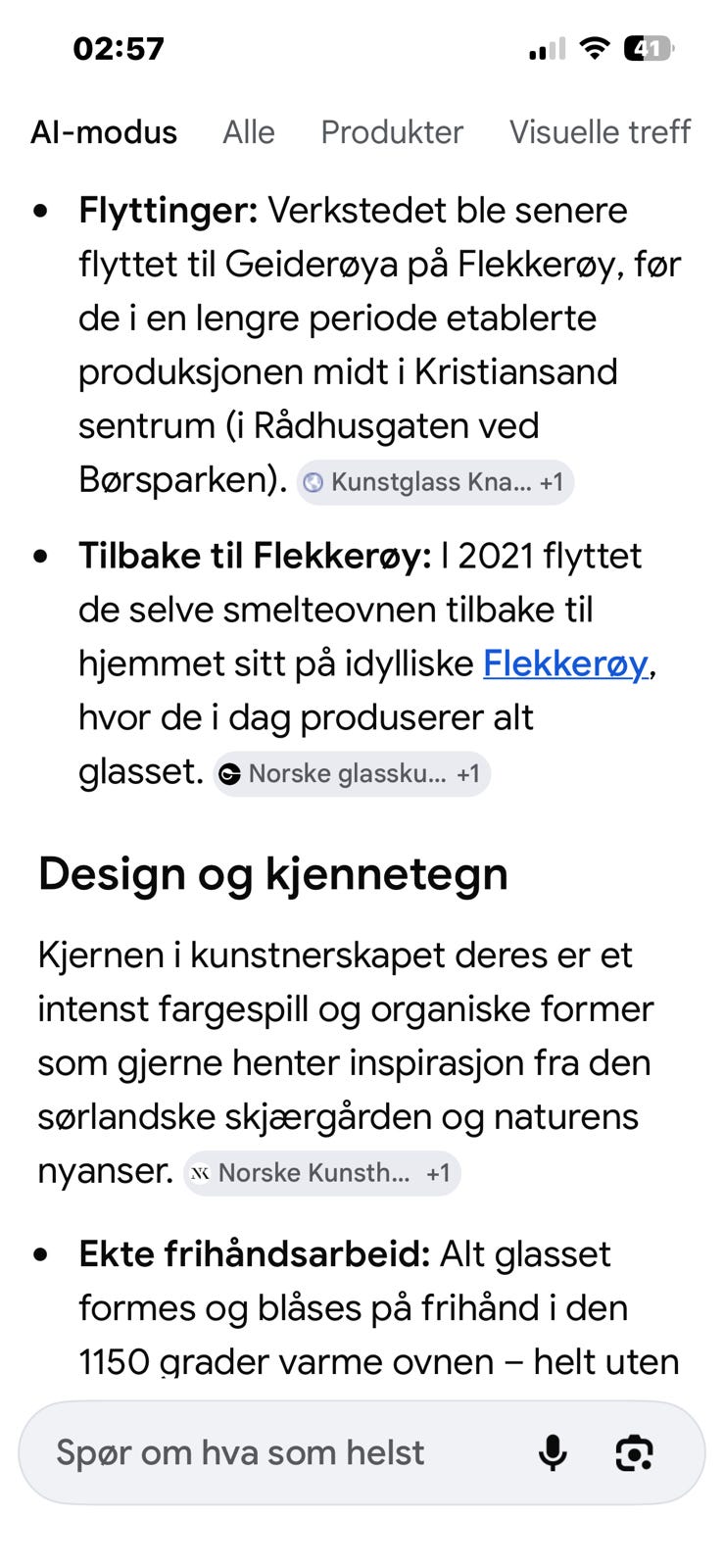Open Google Lens camera search icon
The width and height of the screenshot is (724, 1568).
634,1452
